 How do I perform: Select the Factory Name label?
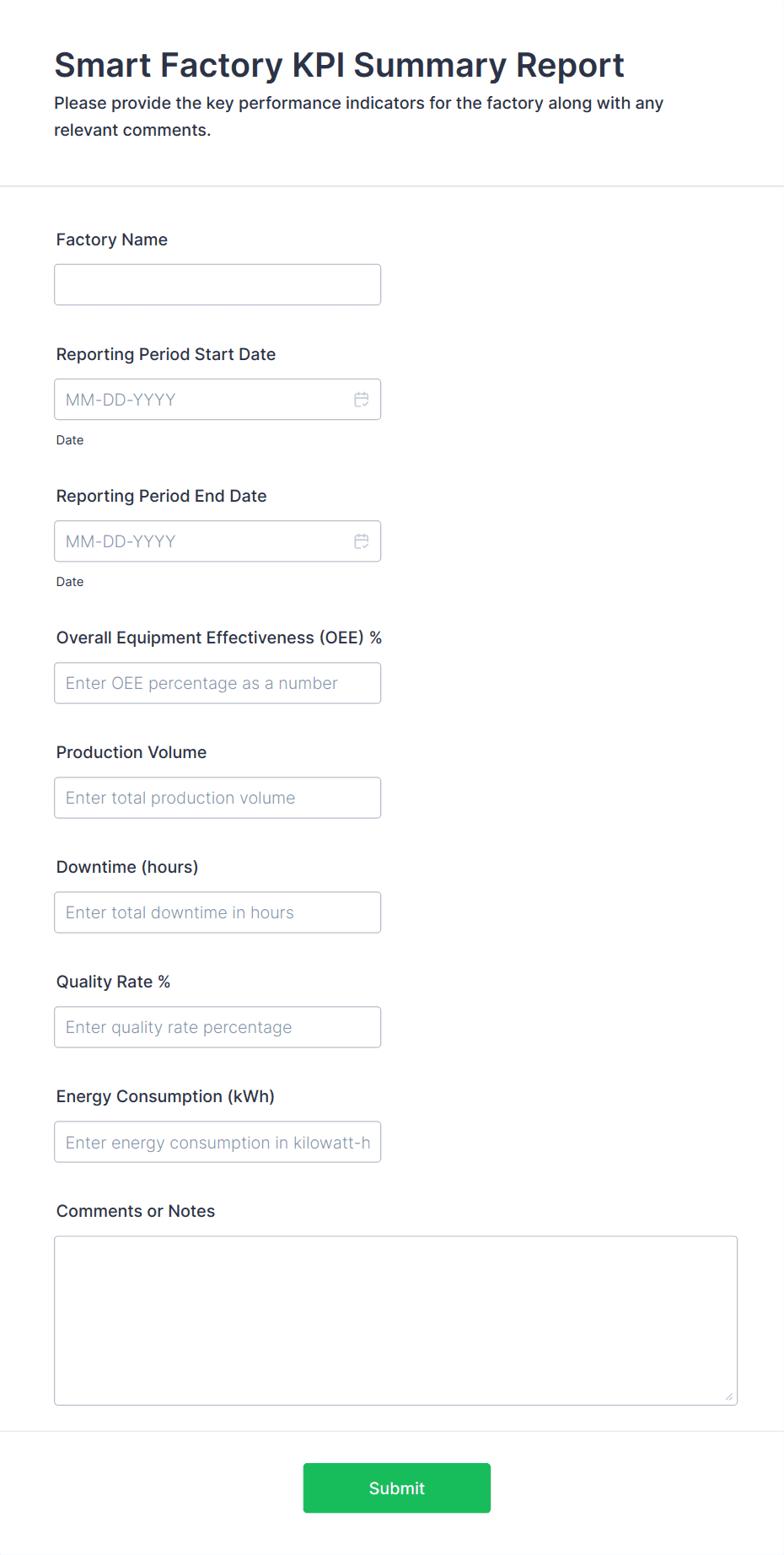coord(111,239)
